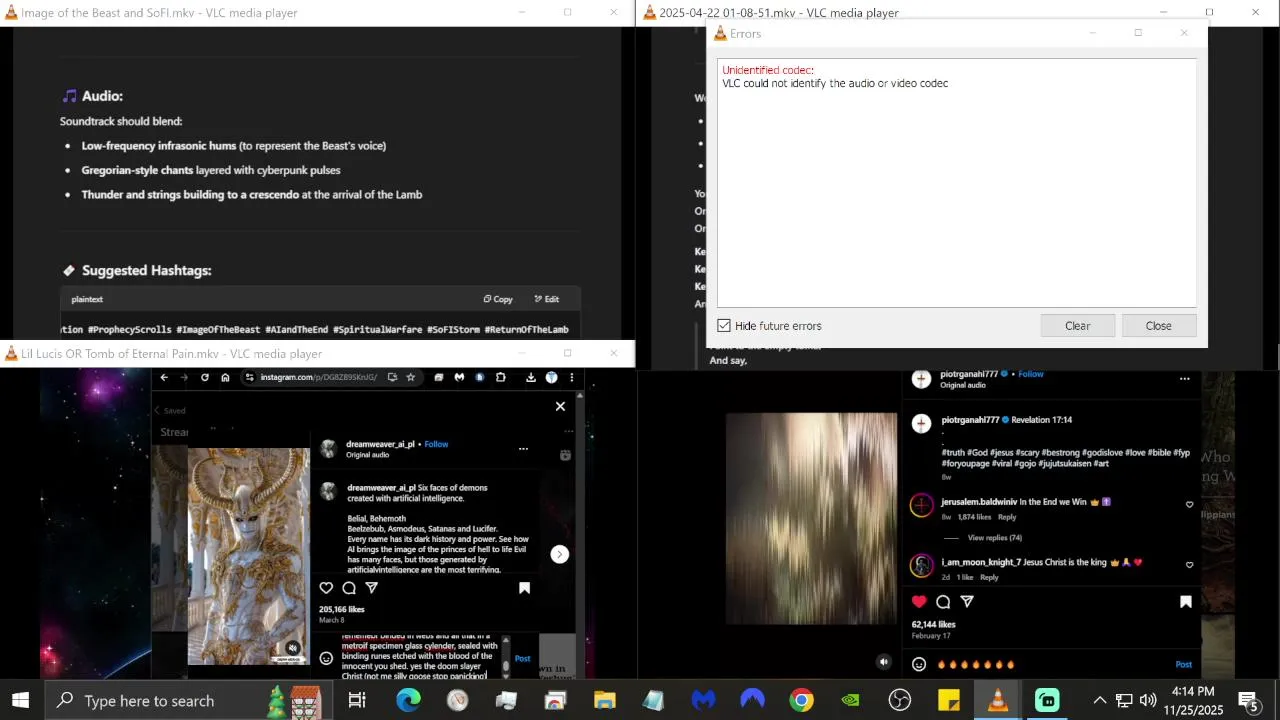Click the #jujutsukaisen hashtag

coord(1064,464)
